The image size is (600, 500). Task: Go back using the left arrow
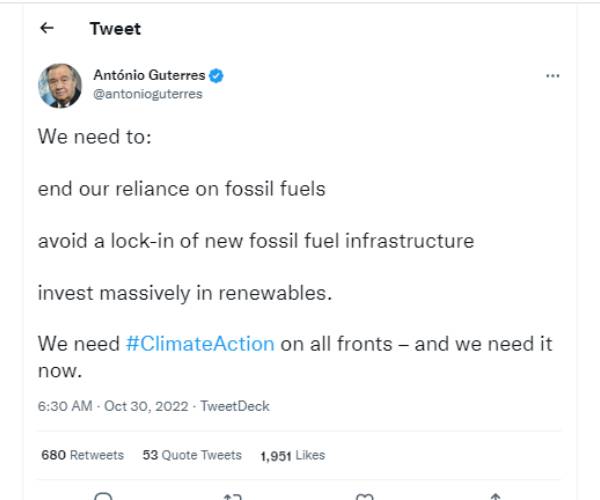46,28
